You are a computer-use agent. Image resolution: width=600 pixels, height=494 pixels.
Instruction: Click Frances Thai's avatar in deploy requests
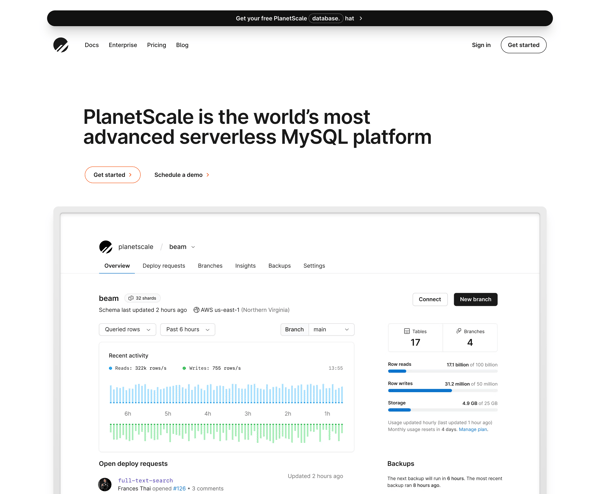[x=105, y=484]
